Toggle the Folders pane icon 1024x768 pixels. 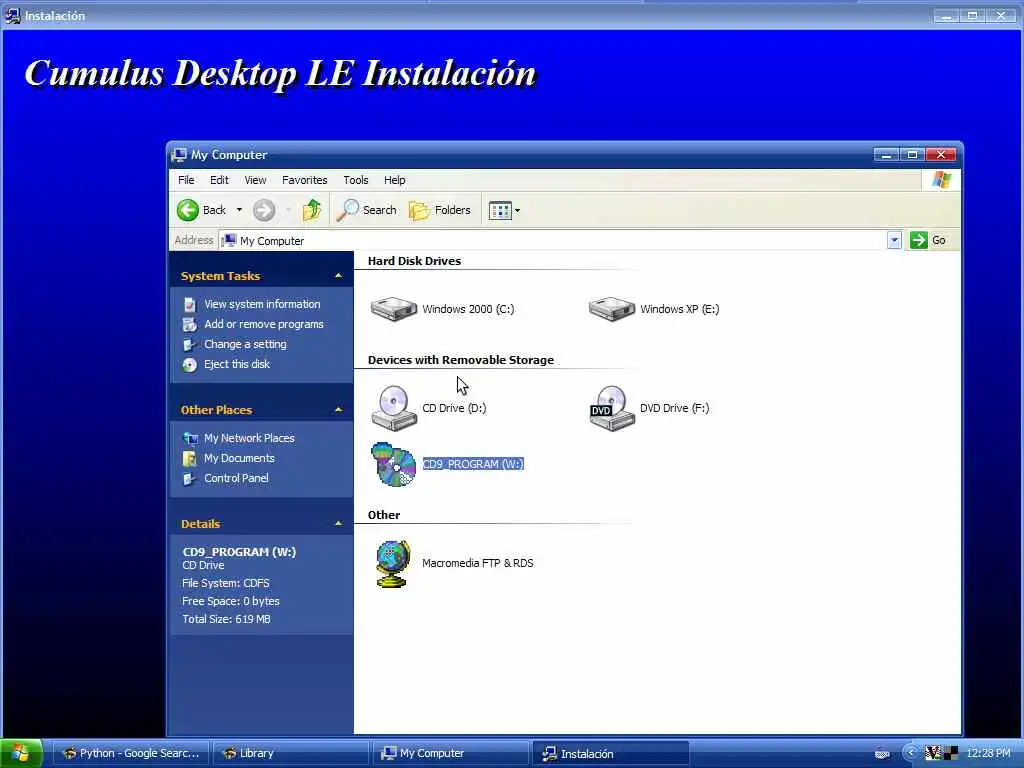419,210
